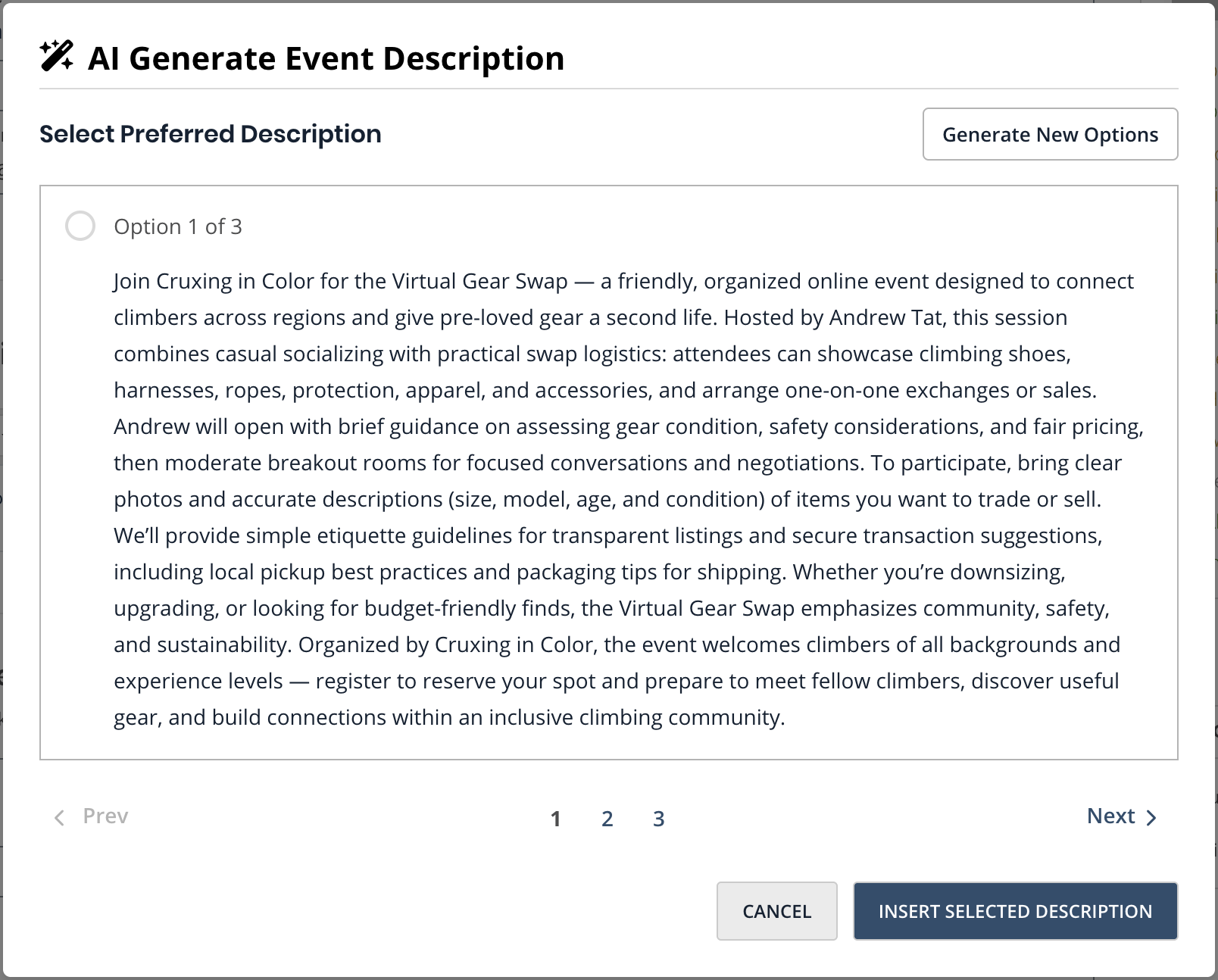This screenshot has height=980, width=1218.
Task: Insert the selected description
Action: 1015,910
